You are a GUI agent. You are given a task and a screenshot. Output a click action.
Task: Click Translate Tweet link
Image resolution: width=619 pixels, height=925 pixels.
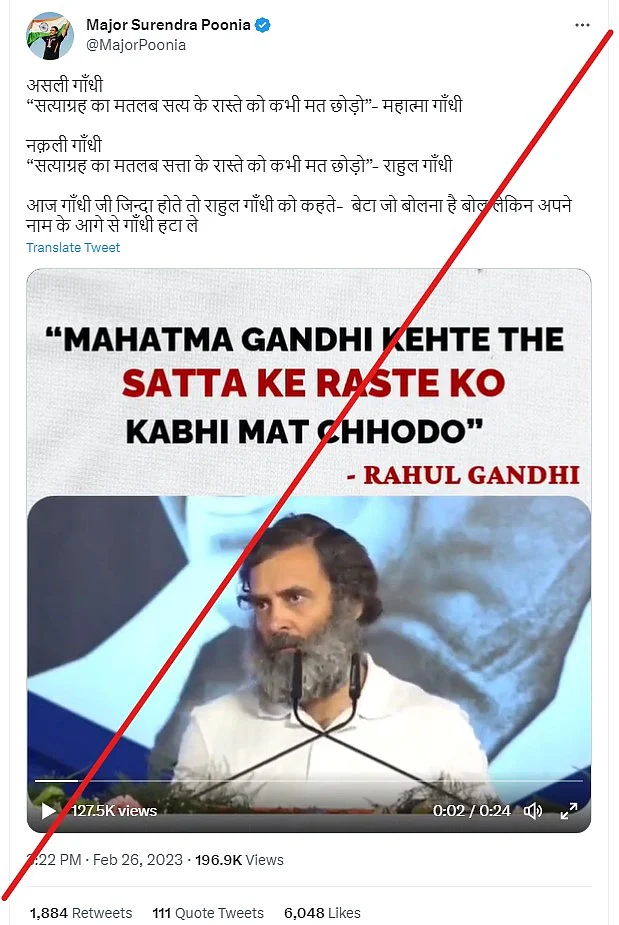tap(73, 248)
